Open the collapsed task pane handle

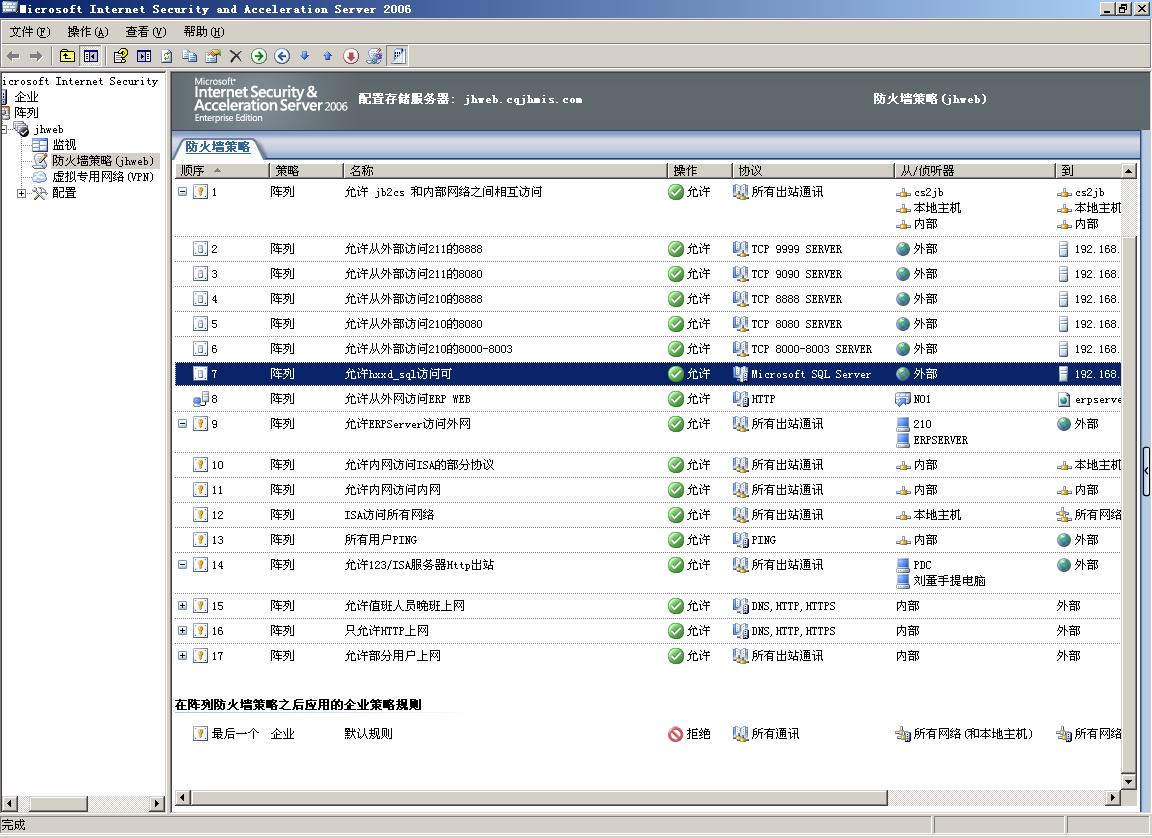pos(1146,471)
